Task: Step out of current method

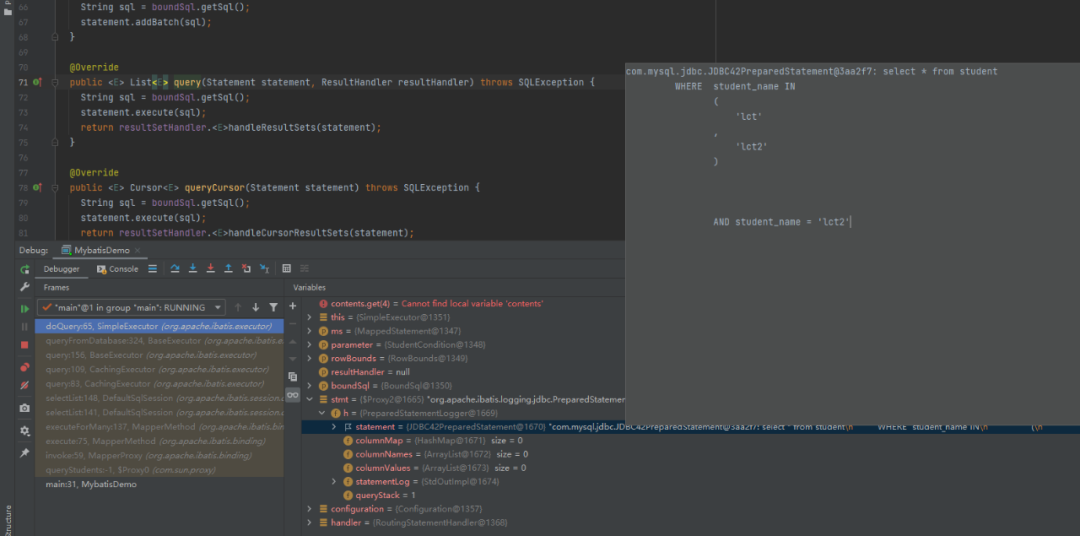Action: pos(228,269)
